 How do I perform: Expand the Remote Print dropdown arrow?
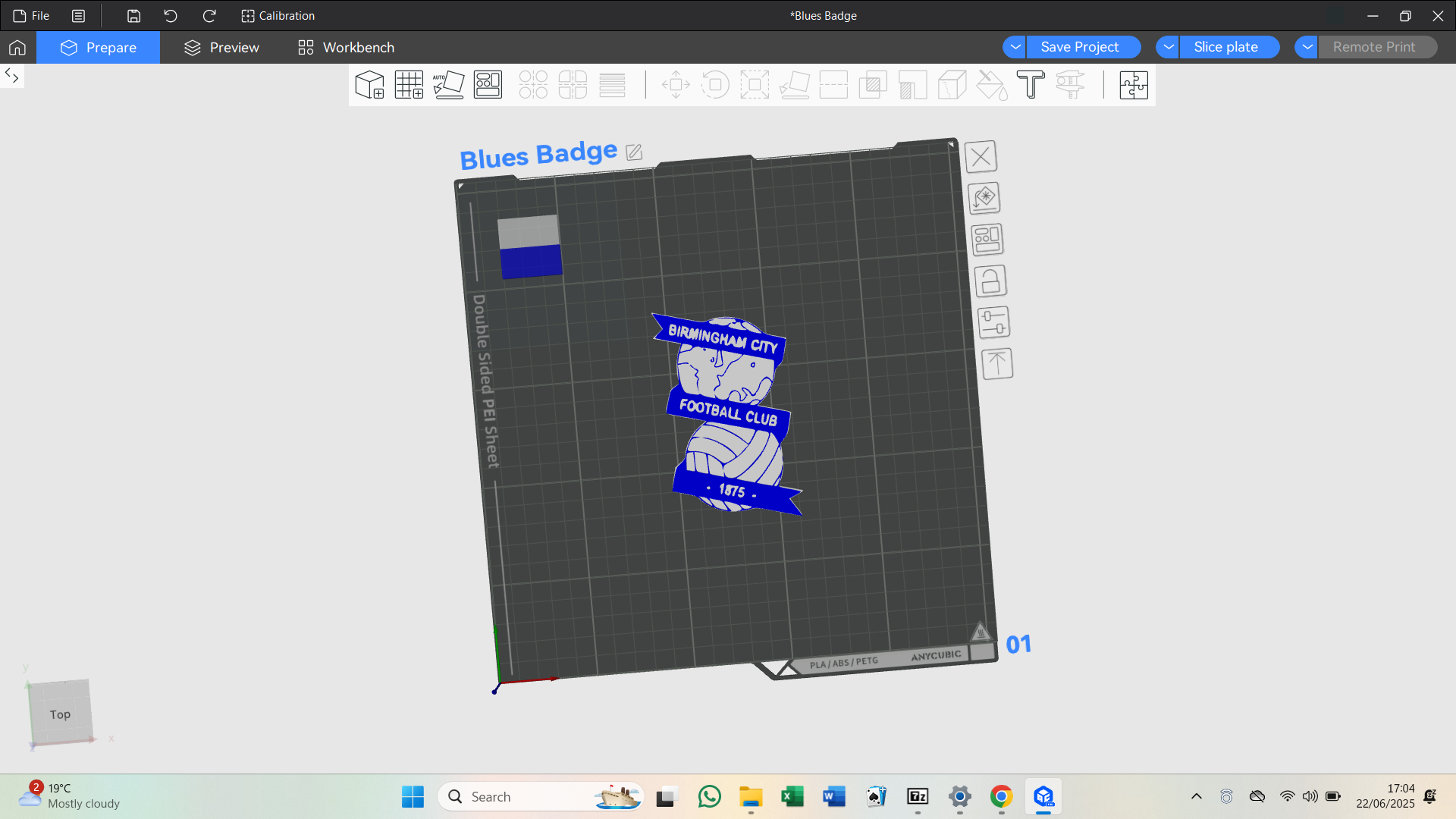click(x=1307, y=47)
